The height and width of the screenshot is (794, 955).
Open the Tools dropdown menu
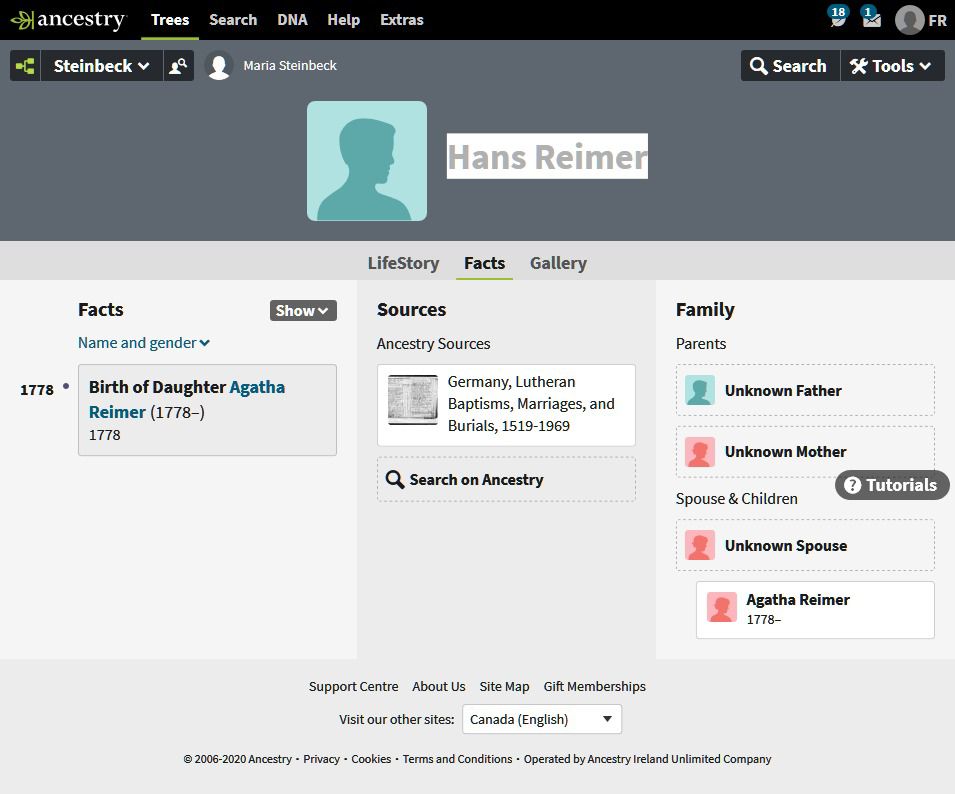(892, 66)
